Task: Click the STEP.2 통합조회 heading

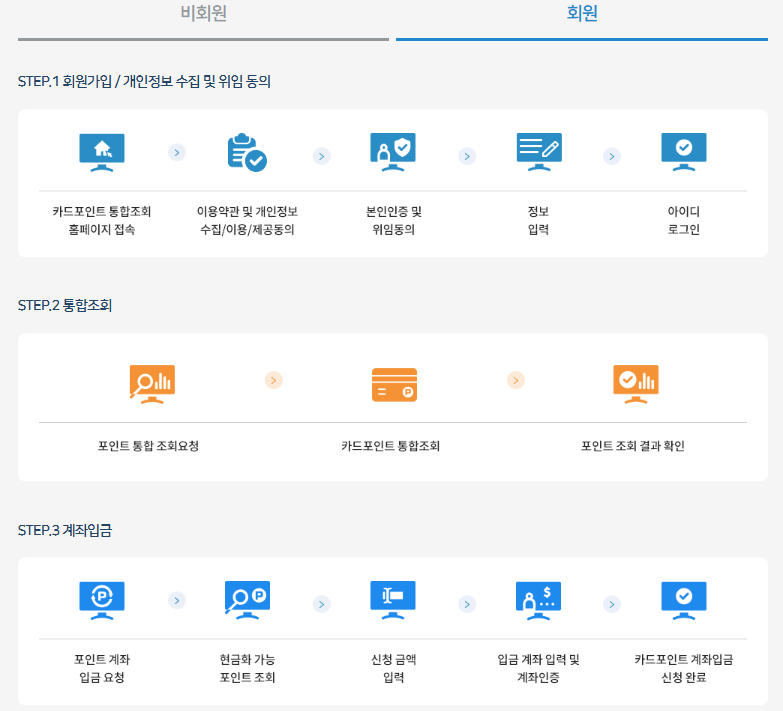Action: point(65,305)
